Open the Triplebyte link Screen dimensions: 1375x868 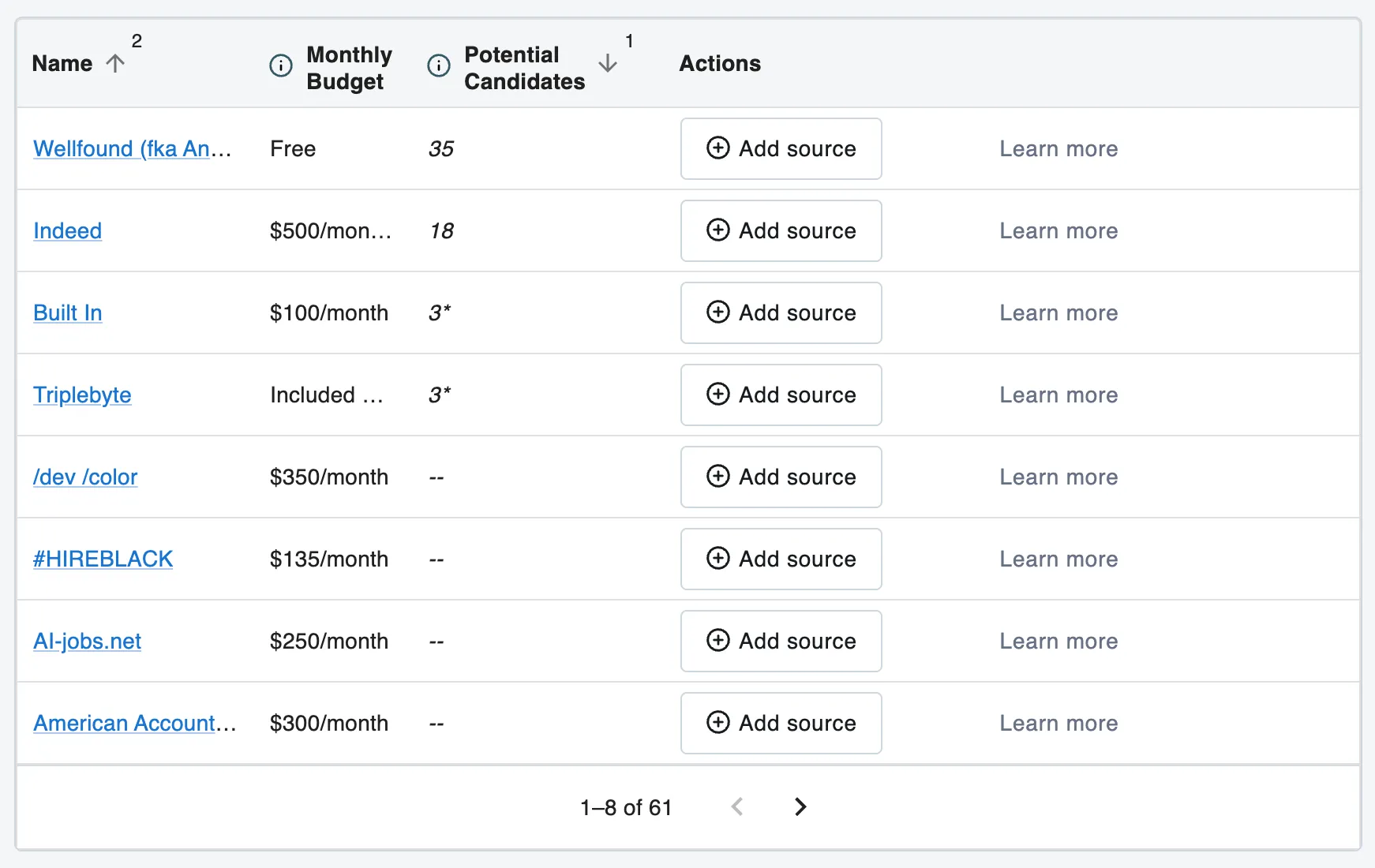point(82,395)
